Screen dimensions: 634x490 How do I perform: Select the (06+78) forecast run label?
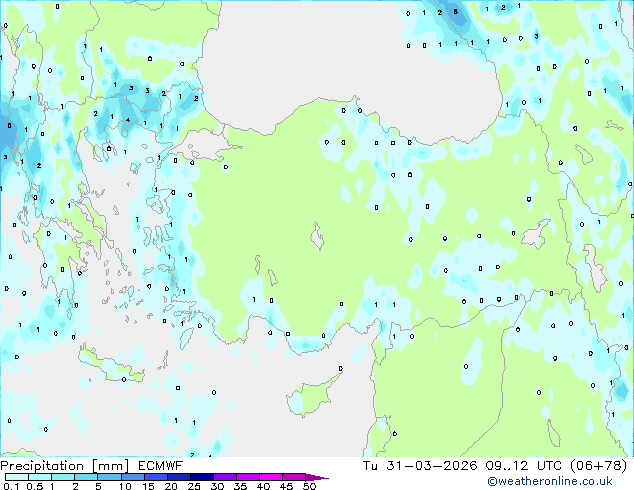[598, 466]
